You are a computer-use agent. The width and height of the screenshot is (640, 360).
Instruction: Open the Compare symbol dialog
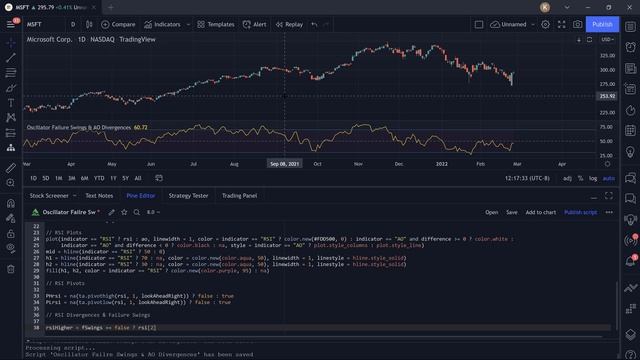[x=118, y=24]
